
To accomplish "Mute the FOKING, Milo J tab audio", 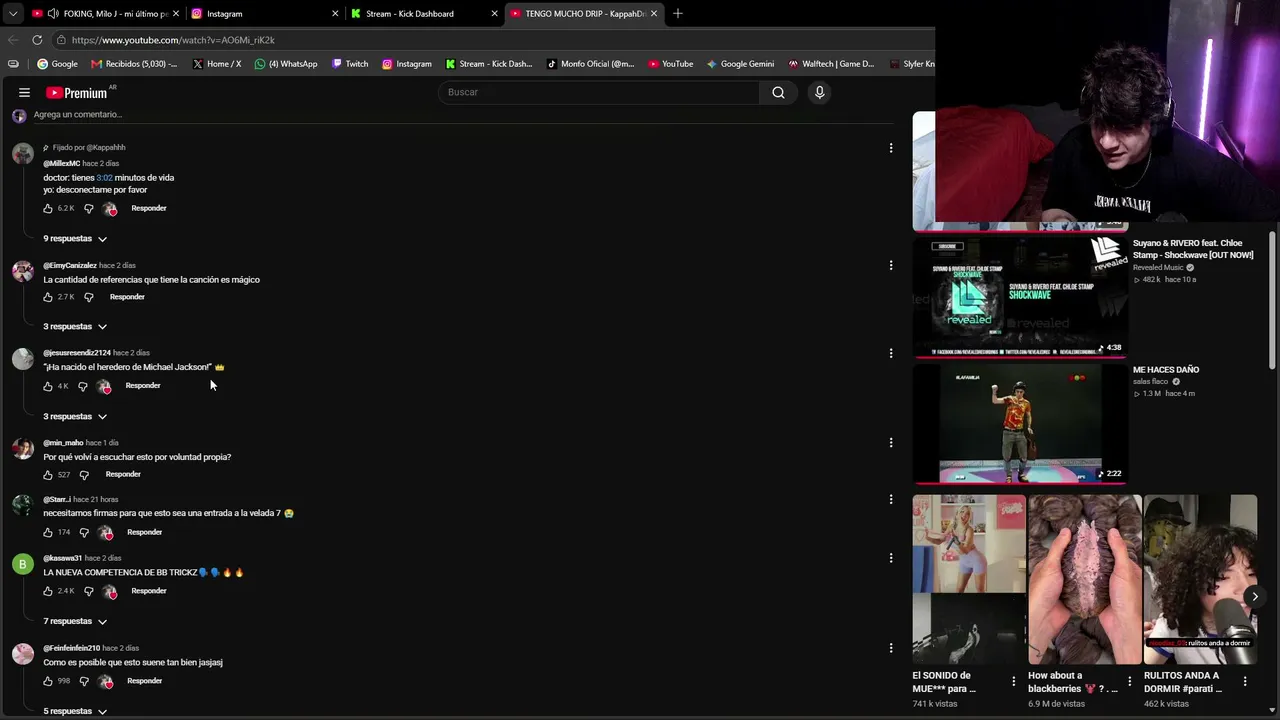I will point(53,14).
